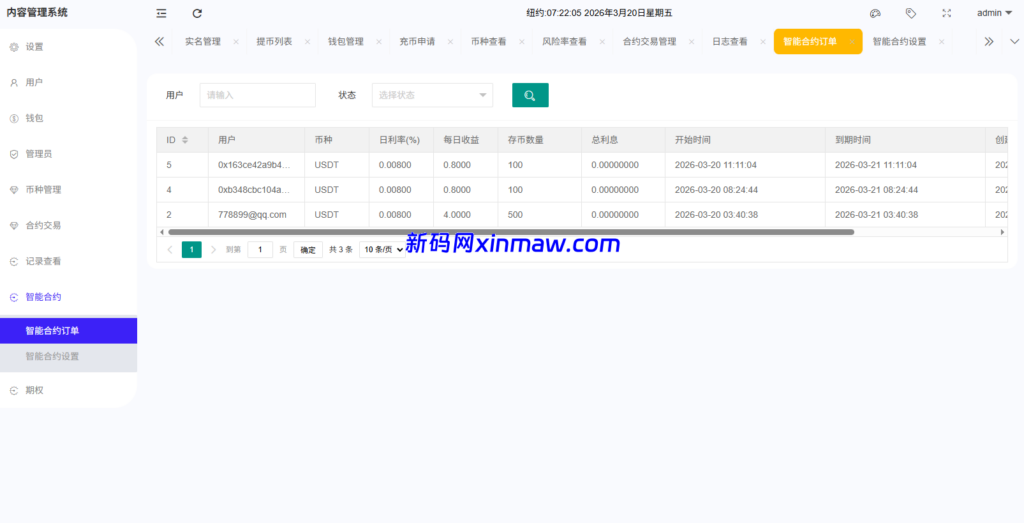The width and height of the screenshot is (1024, 523).
Task: Close the 钱包管理 tab
Action: (379, 42)
